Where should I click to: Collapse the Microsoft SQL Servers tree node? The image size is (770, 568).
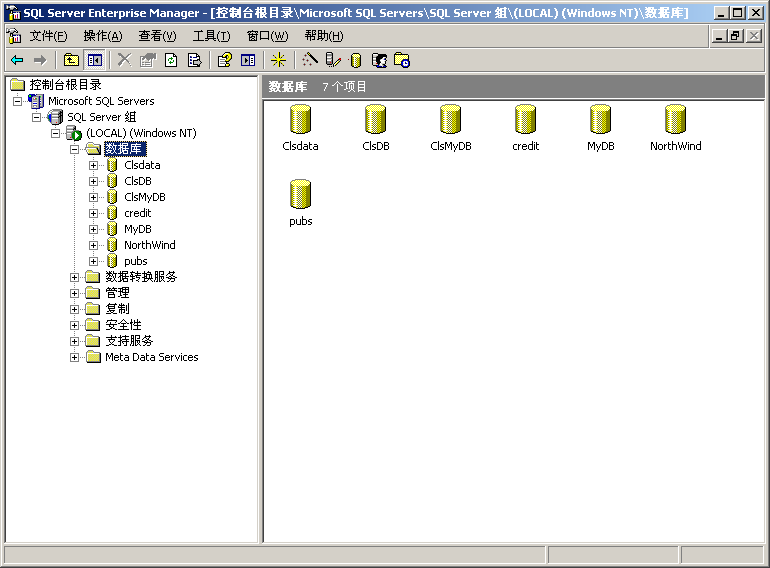(x=18, y=102)
